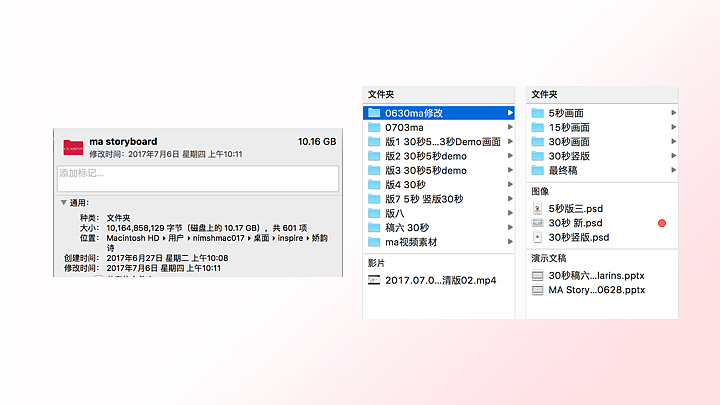Screen dimensions: 720x405
Task: Expand arrow for 30秒画面 folder
Action: (673, 141)
